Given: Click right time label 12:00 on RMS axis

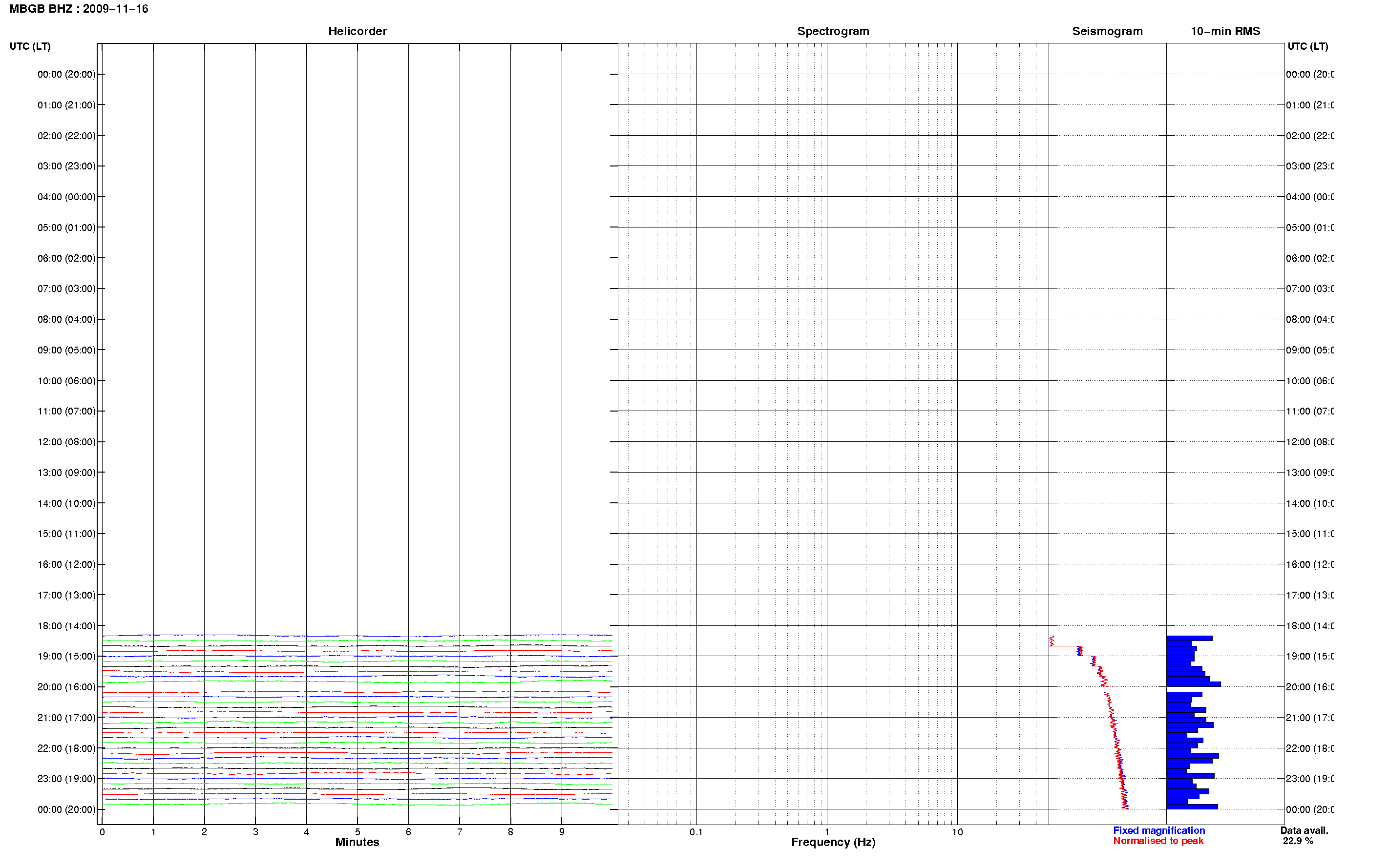Looking at the screenshot, I should pyautogui.click(x=1309, y=442).
